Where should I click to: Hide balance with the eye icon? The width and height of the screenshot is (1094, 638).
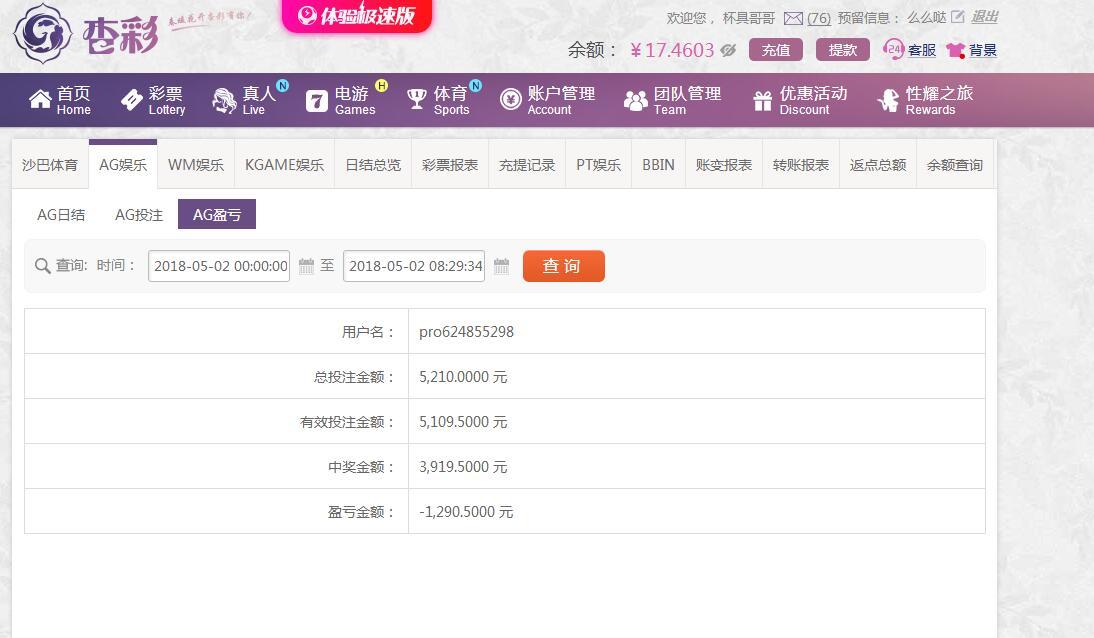(x=728, y=50)
